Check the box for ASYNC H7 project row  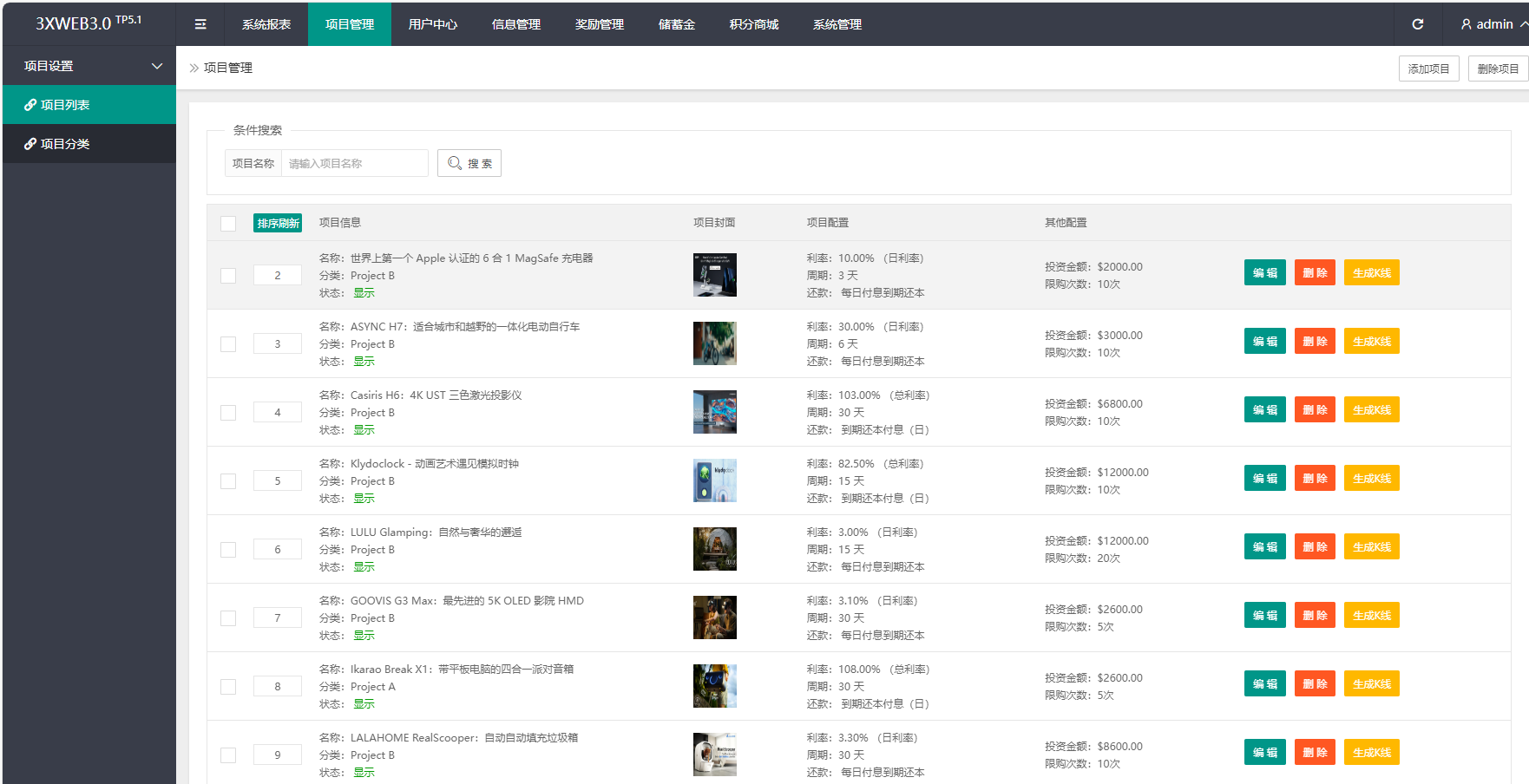click(228, 344)
